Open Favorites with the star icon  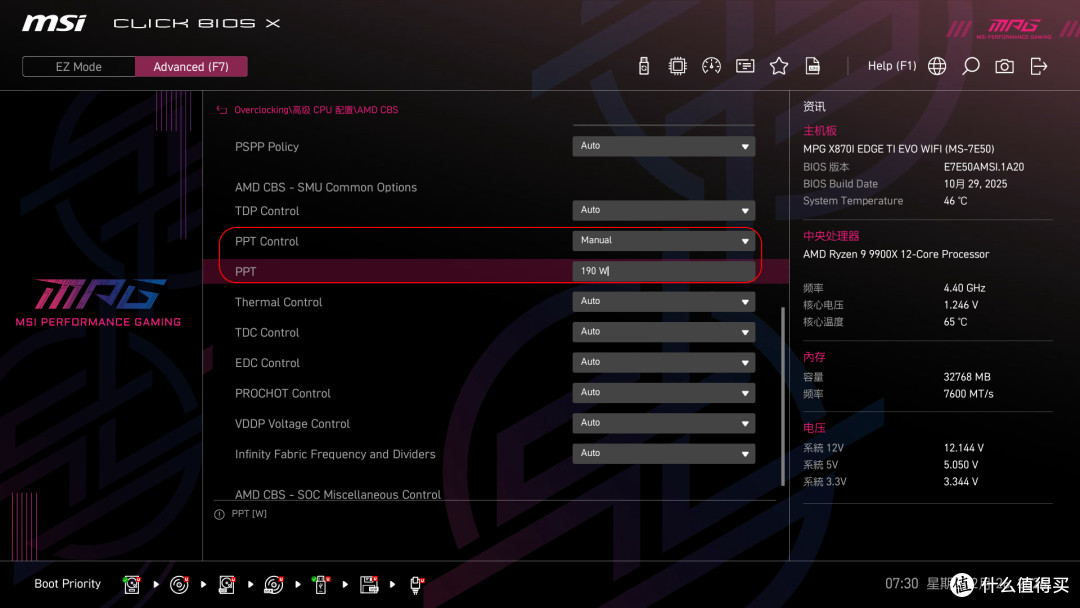coord(779,66)
